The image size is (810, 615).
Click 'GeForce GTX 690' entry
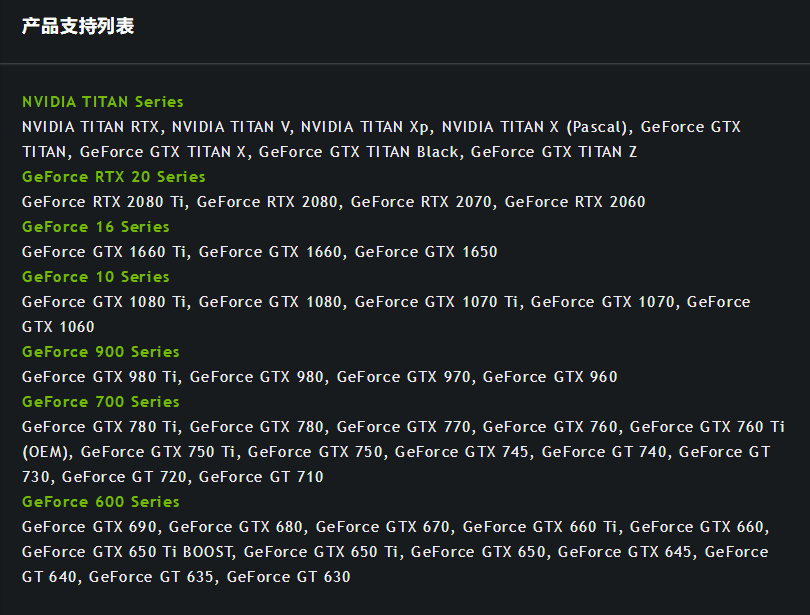pos(89,527)
